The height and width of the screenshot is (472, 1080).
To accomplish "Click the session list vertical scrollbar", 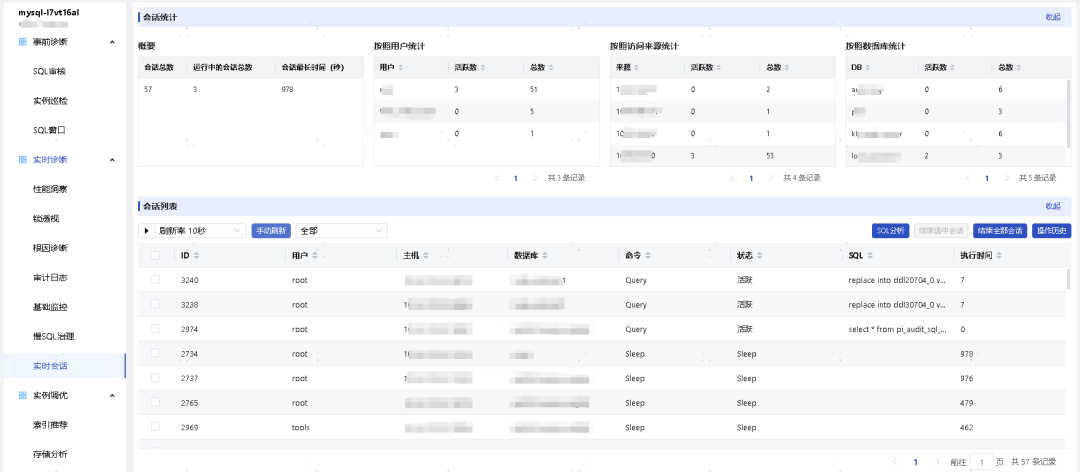I will [1069, 278].
